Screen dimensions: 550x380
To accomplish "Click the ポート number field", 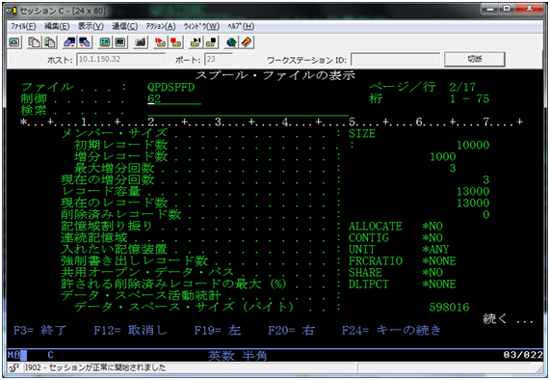I will tap(218, 59).
